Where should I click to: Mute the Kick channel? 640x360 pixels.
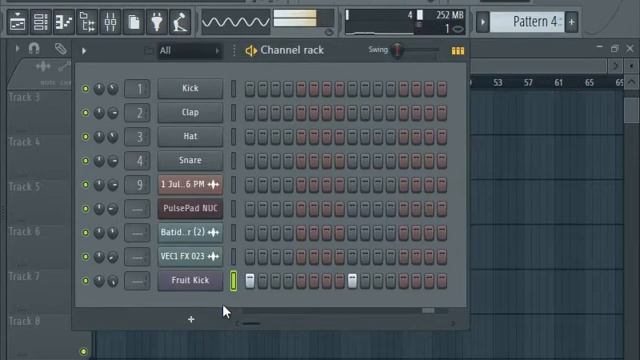[85, 89]
